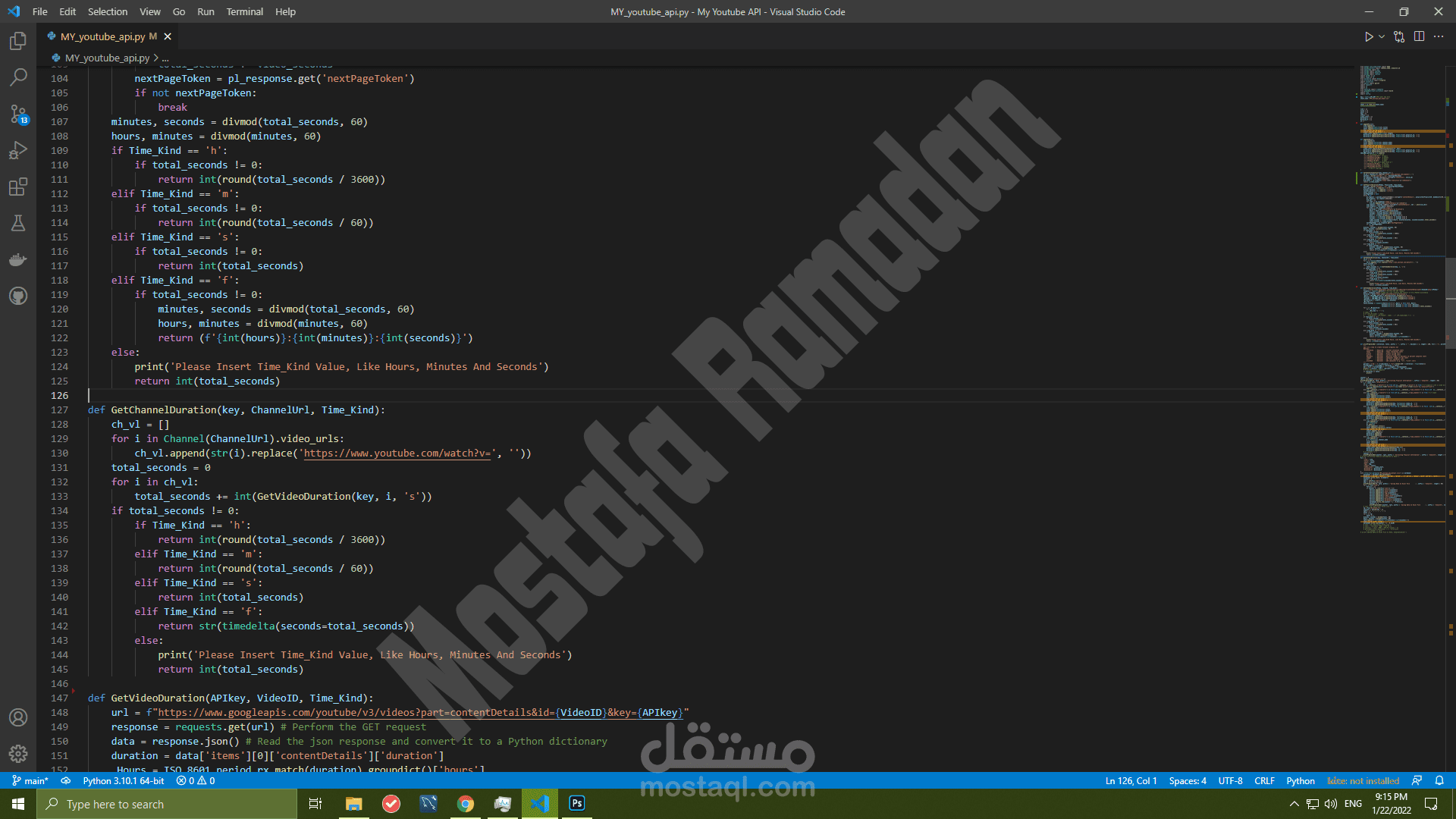Split the editor to the right

pos(1419,36)
